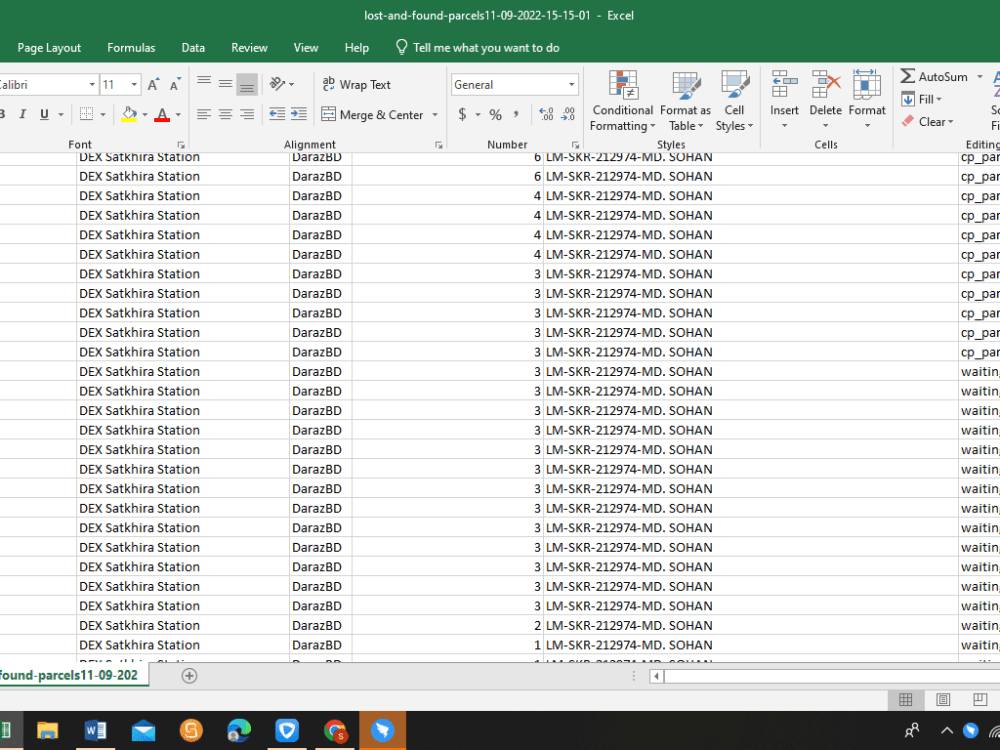Toggle underline formatting
The height and width of the screenshot is (750, 1000).
pyautogui.click(x=44, y=114)
